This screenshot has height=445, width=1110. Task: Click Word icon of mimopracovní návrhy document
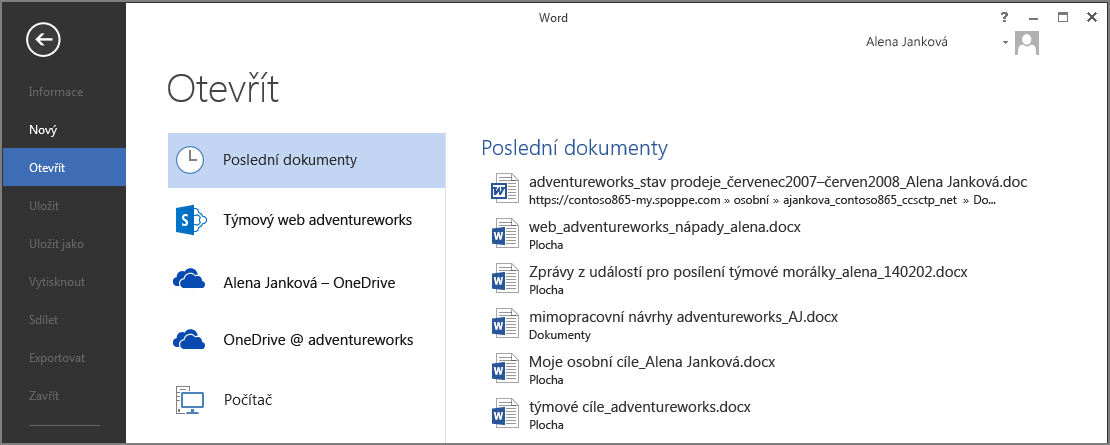click(505, 323)
